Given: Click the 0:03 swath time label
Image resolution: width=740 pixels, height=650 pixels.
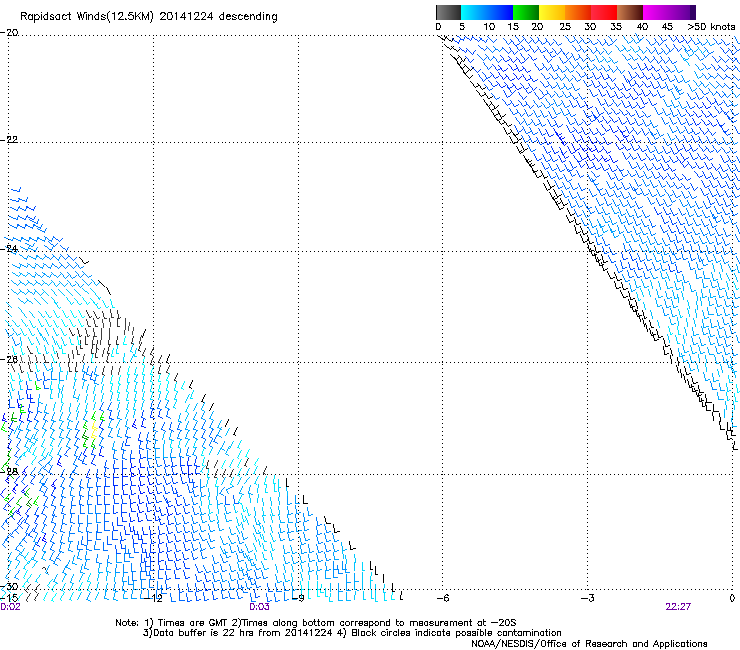Looking at the screenshot, I should pos(260,607).
